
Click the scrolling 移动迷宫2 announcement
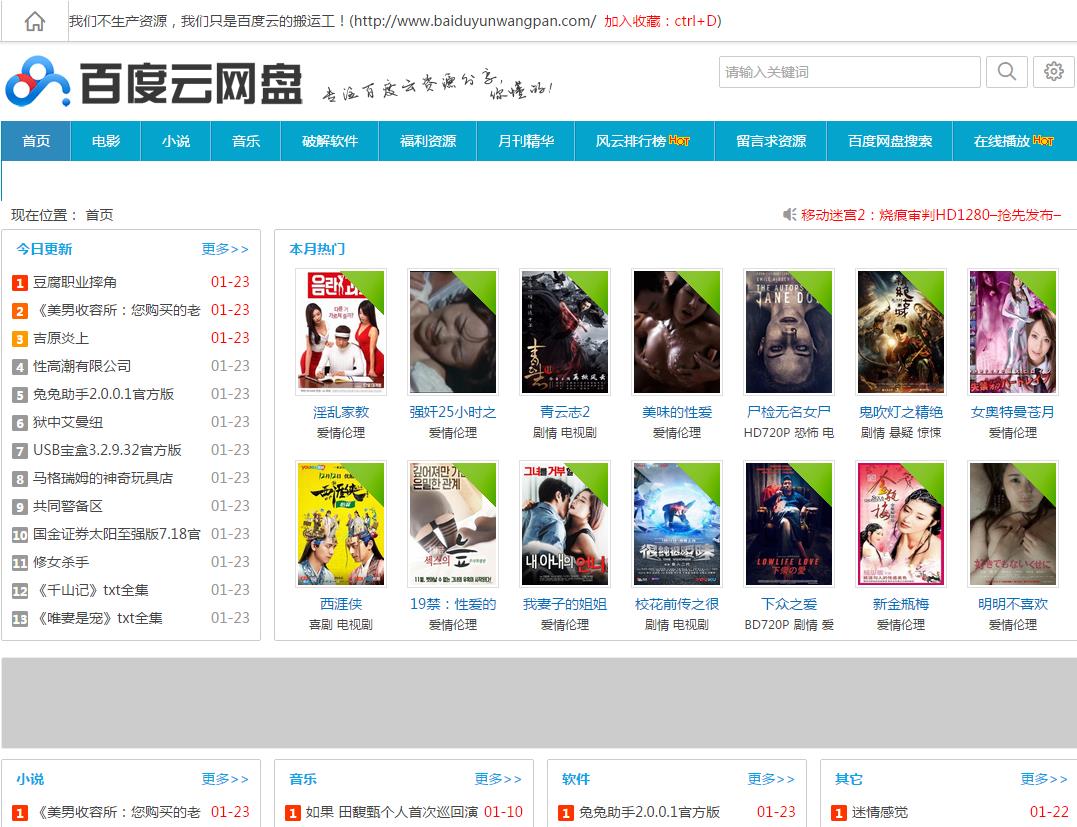[931, 215]
